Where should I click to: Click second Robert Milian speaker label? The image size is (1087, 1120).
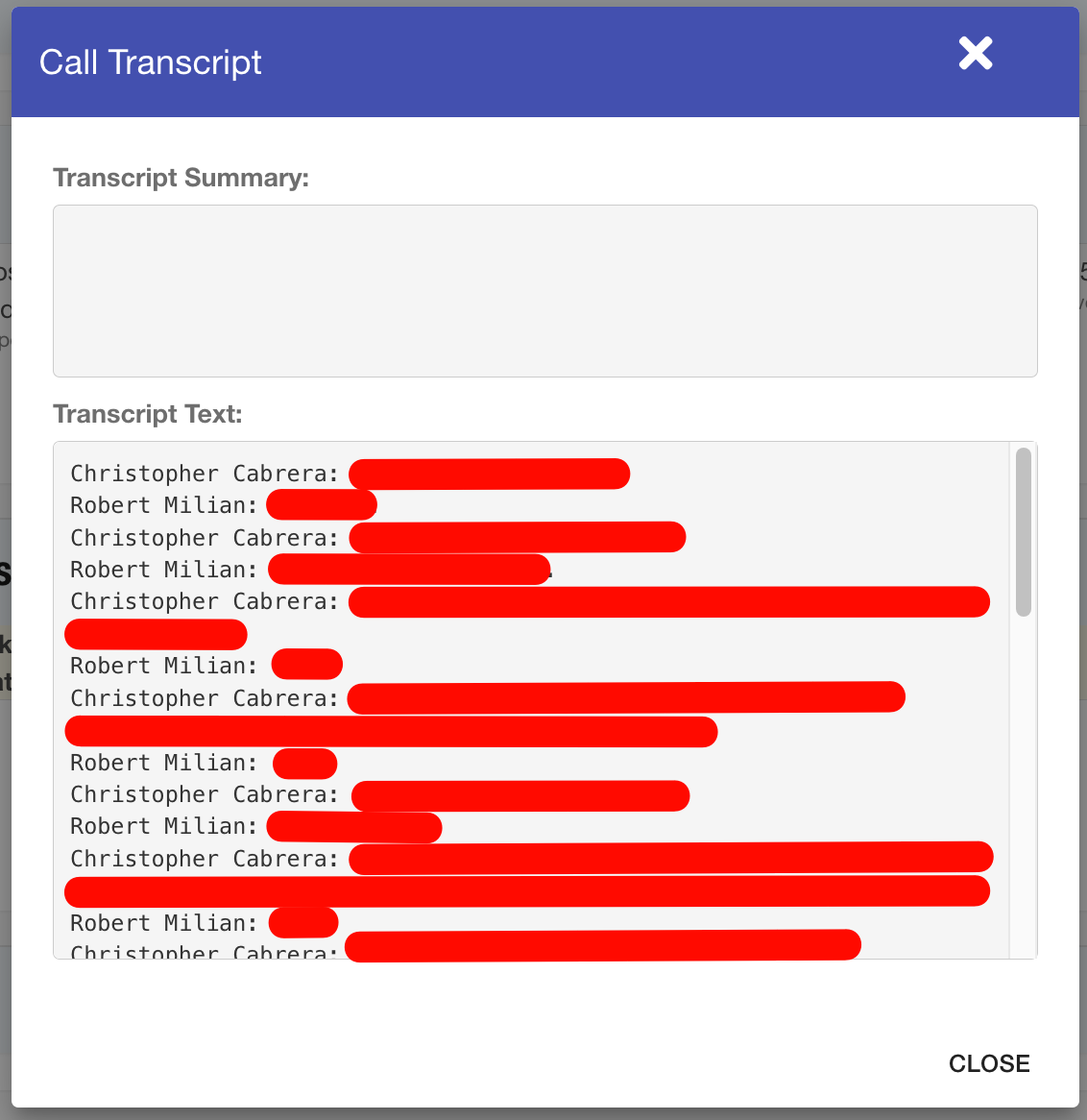coord(163,570)
